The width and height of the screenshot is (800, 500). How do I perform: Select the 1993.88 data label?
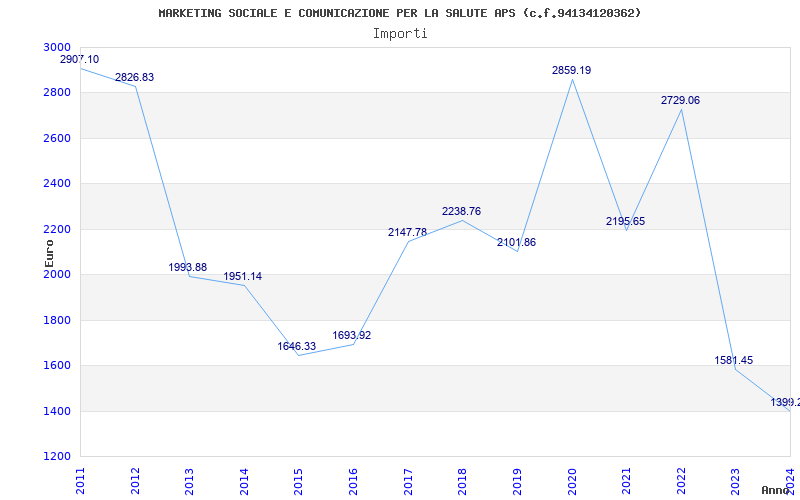188,267
